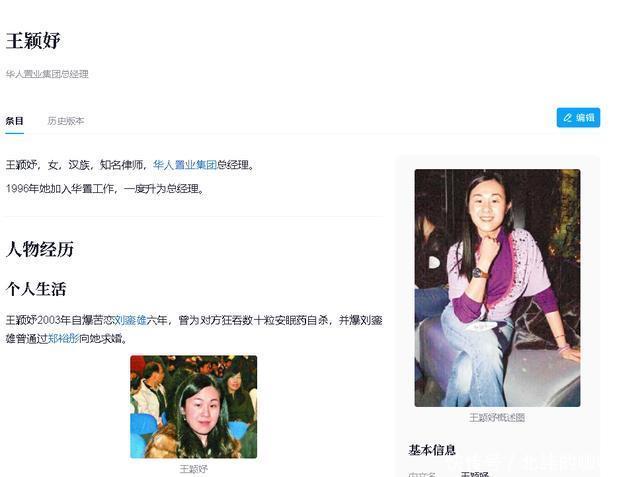Click the 人物经历 section heading
The width and height of the screenshot is (640, 477).
click(x=40, y=249)
